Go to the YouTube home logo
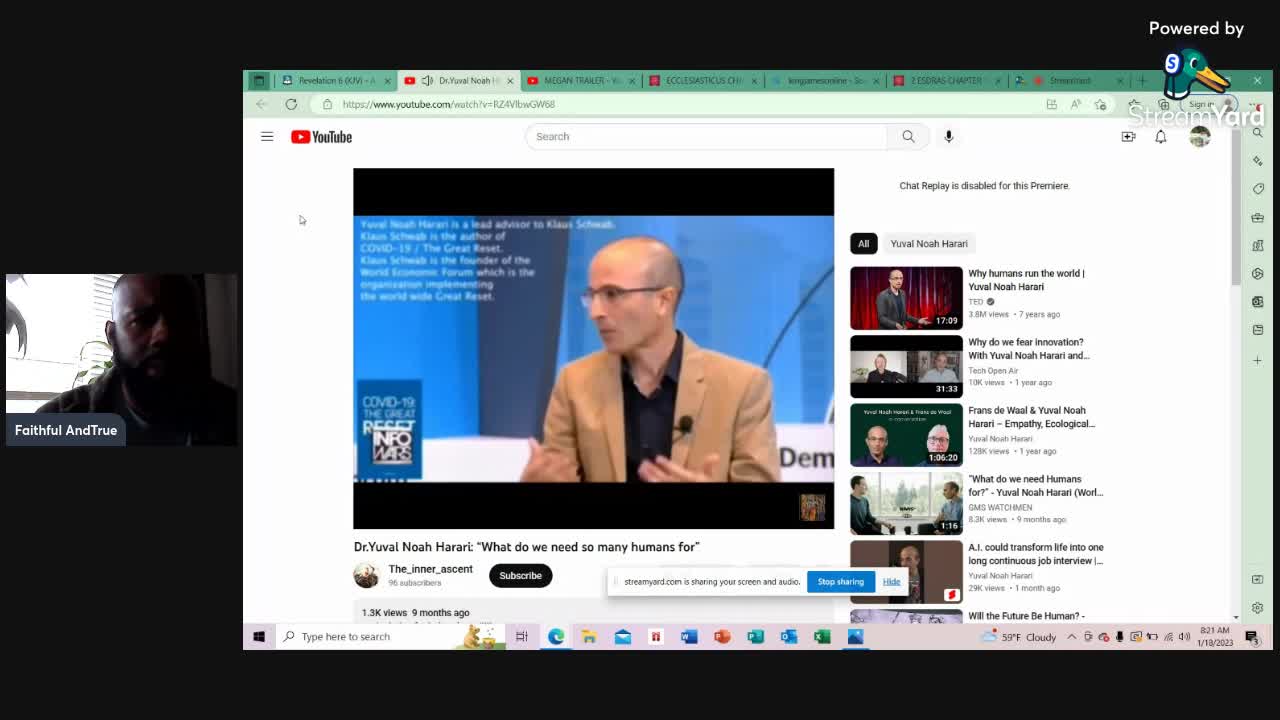1280x720 pixels. [321, 137]
